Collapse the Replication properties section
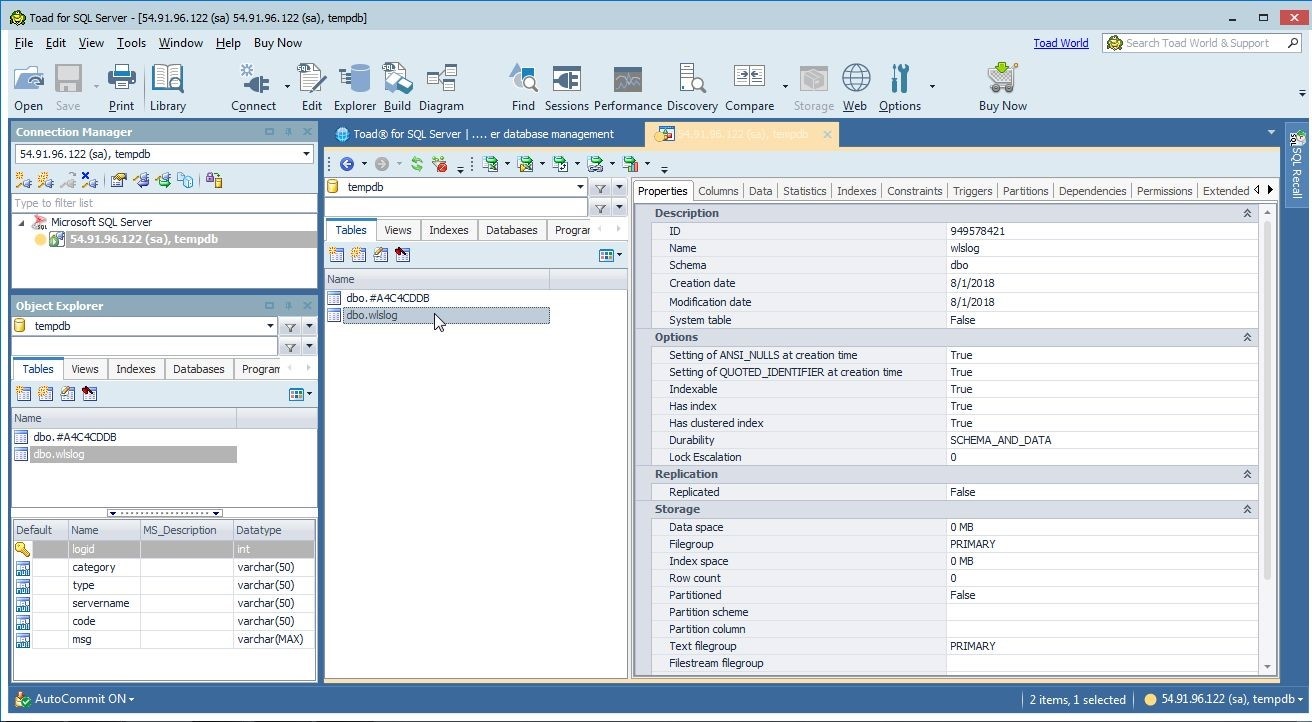This screenshot has height=722, width=1312. point(1247,474)
